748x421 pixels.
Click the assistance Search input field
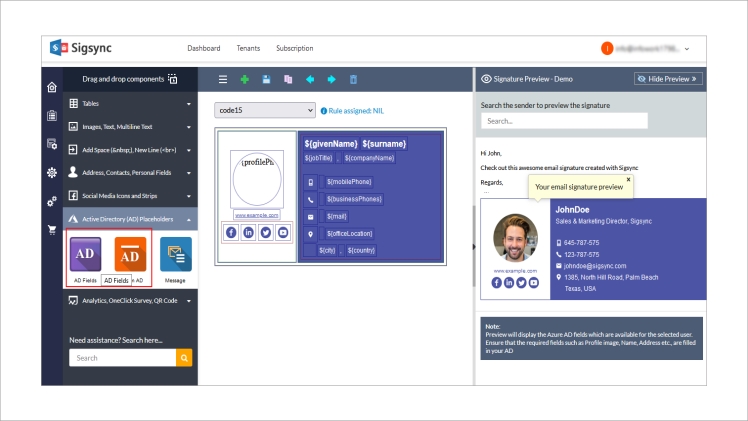(122, 358)
